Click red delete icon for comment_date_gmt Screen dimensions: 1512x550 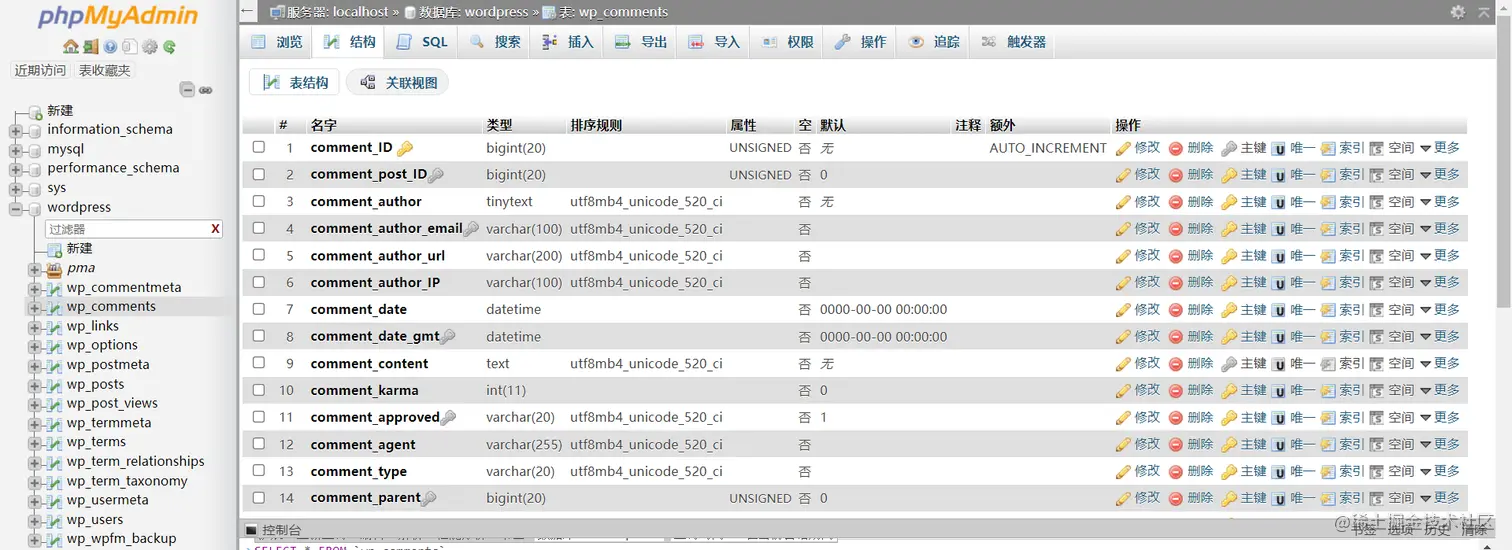coord(1176,337)
